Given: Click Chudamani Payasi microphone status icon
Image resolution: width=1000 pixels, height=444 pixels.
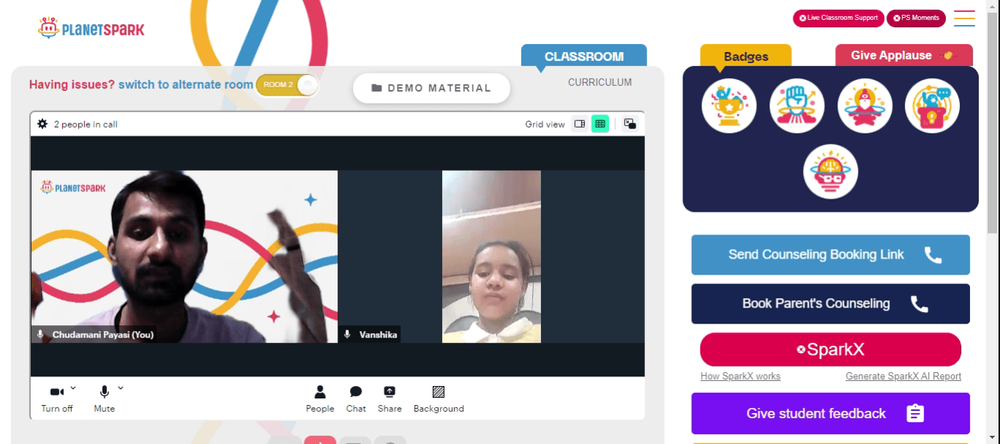Looking at the screenshot, I should (x=41, y=334).
